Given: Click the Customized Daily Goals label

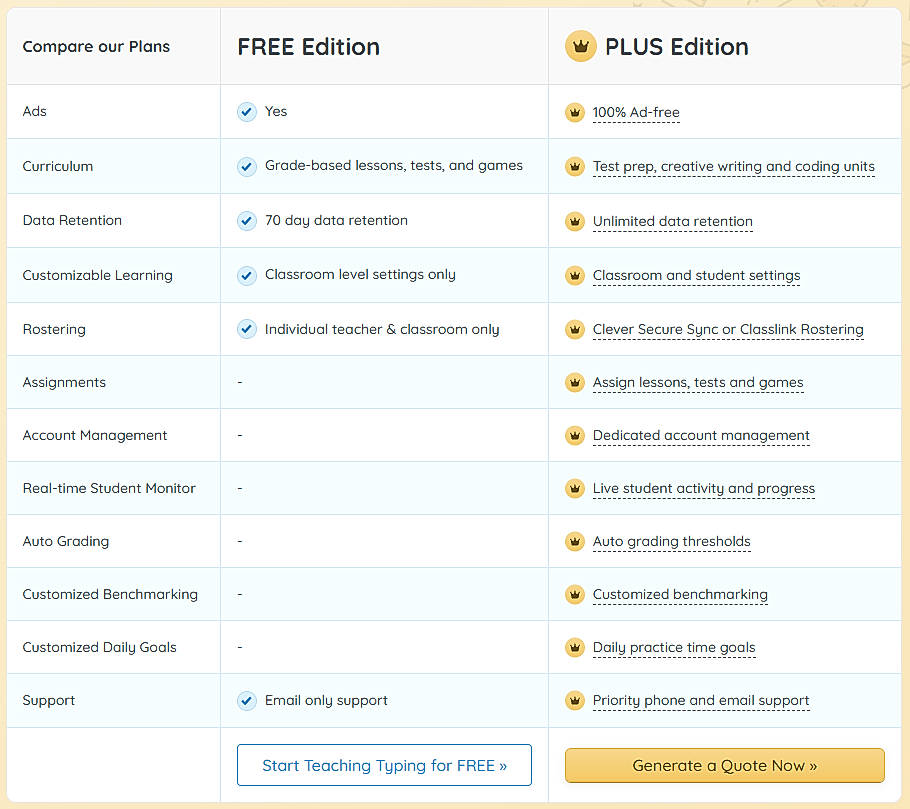Looking at the screenshot, I should [99, 647].
